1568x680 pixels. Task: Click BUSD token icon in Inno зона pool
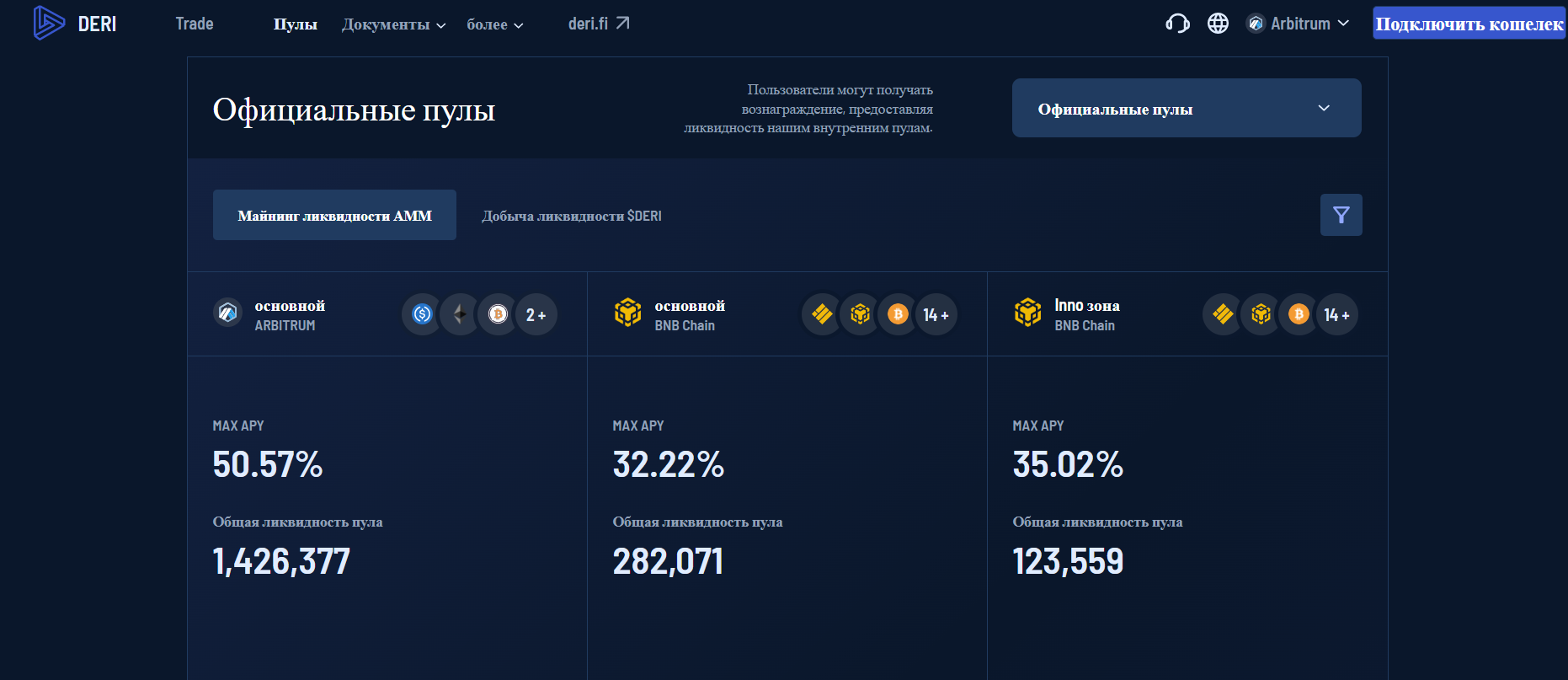pos(1223,314)
